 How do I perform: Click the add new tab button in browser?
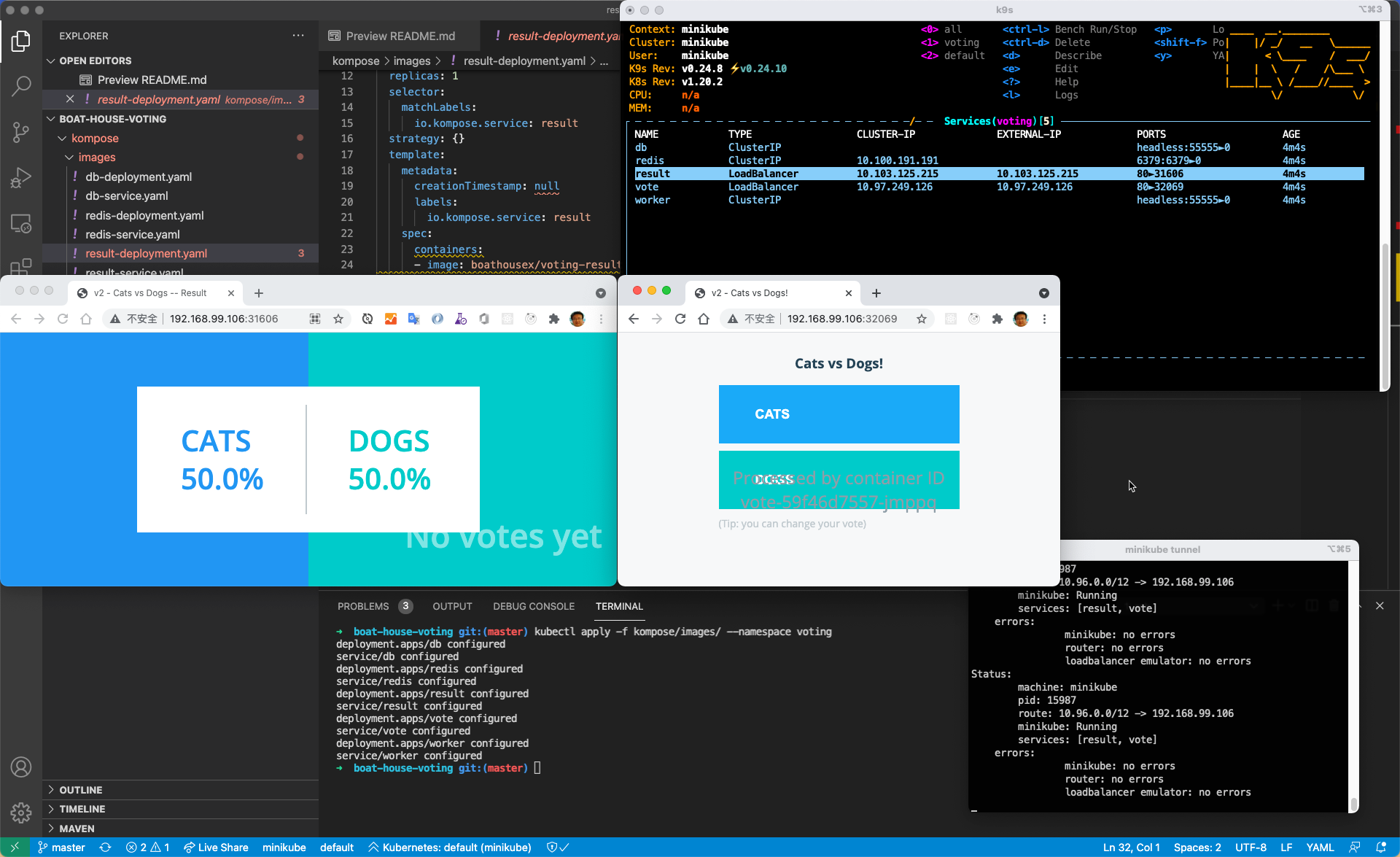point(258,293)
